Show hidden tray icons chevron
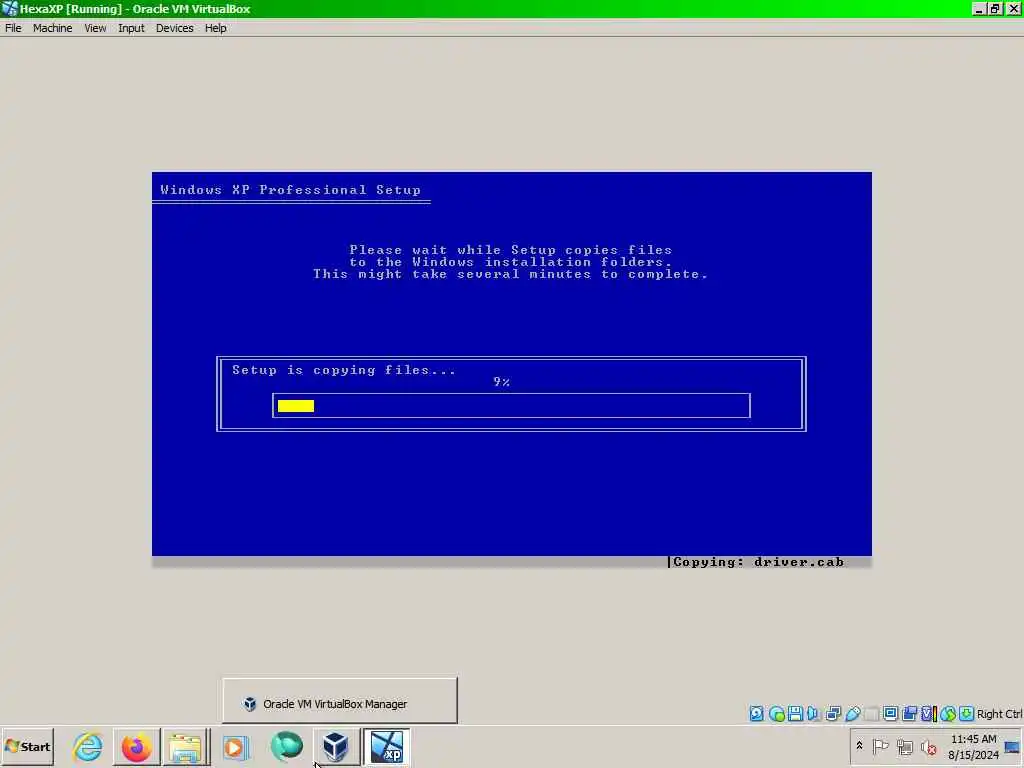 [859, 745]
